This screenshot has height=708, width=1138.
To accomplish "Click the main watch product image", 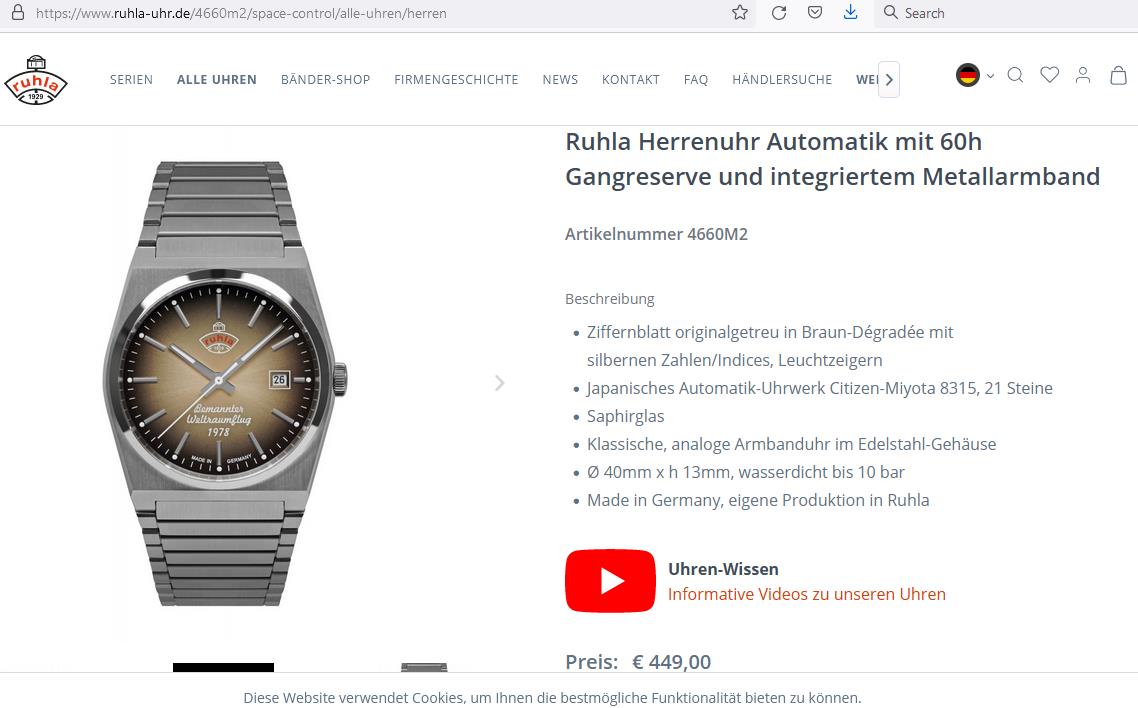I will (x=224, y=383).
